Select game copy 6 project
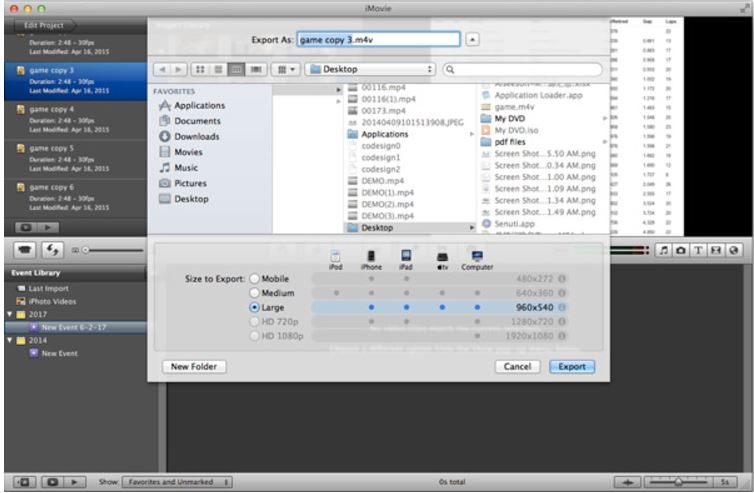Screen dimensions: 754x493 point(75,197)
